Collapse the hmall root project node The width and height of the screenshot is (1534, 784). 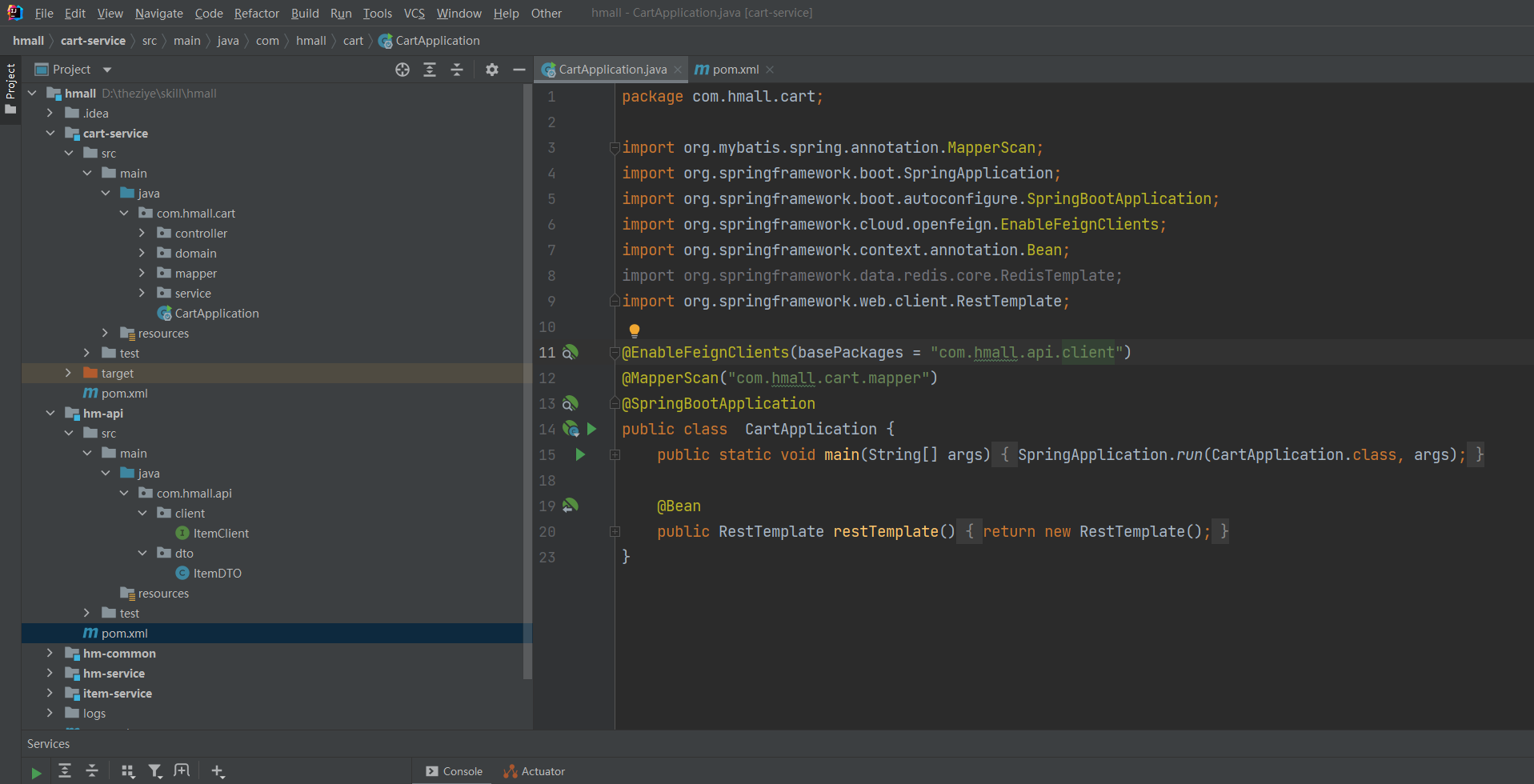32,94
